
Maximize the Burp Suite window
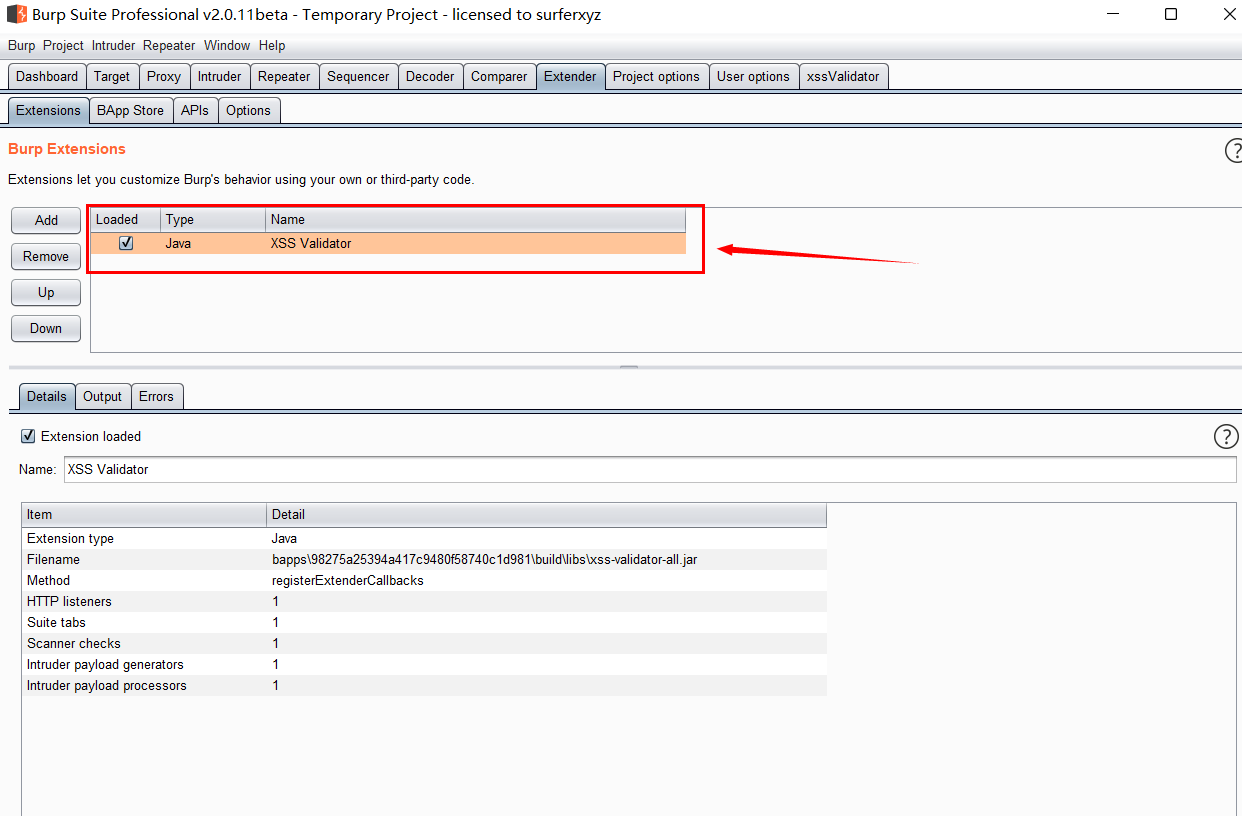point(1171,14)
